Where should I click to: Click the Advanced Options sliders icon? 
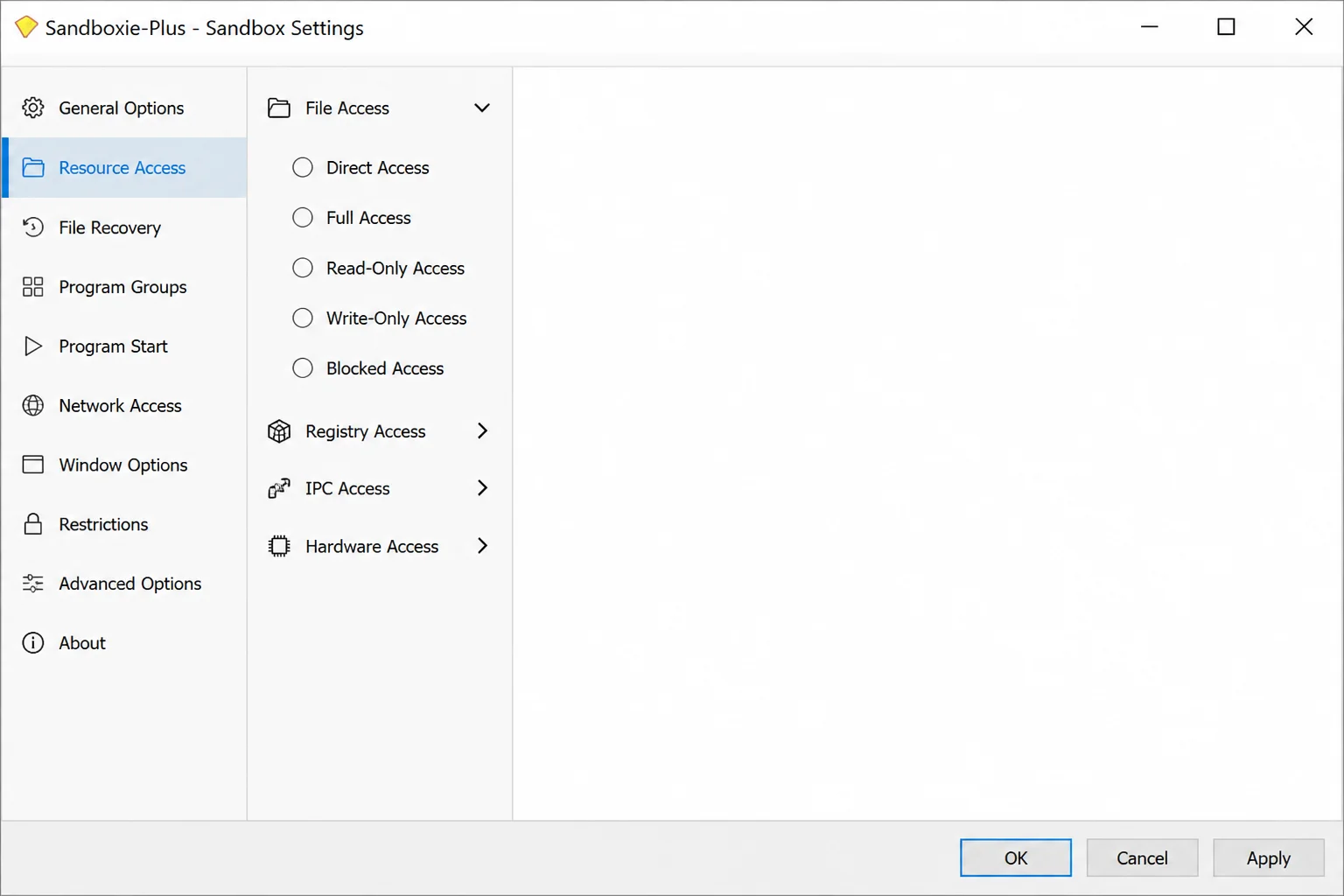coord(33,584)
